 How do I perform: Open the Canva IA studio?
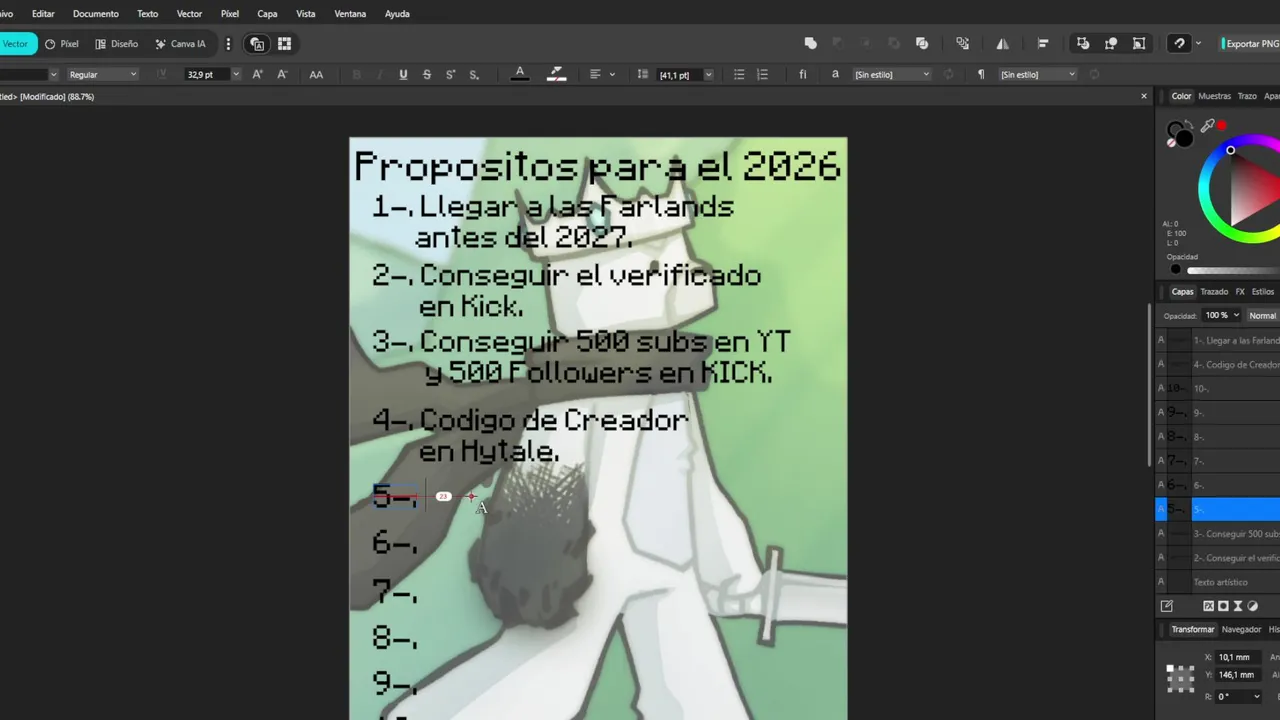point(180,44)
